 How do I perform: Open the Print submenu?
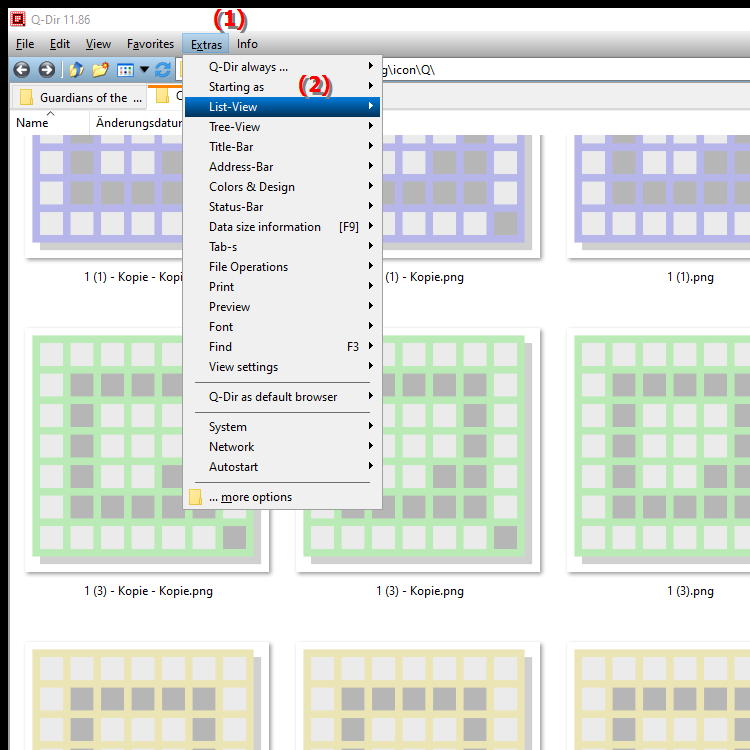tap(282, 287)
